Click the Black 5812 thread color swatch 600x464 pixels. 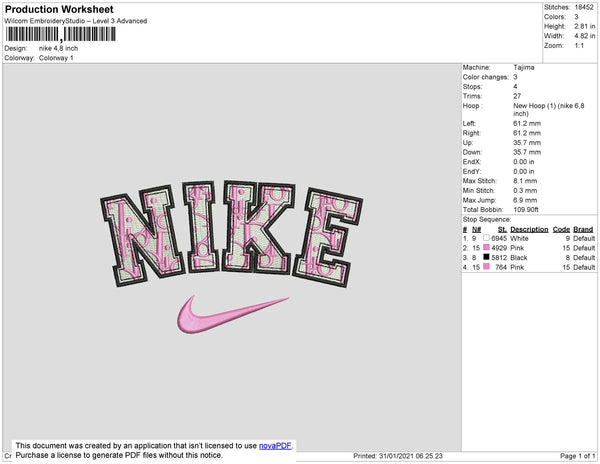[486, 257]
